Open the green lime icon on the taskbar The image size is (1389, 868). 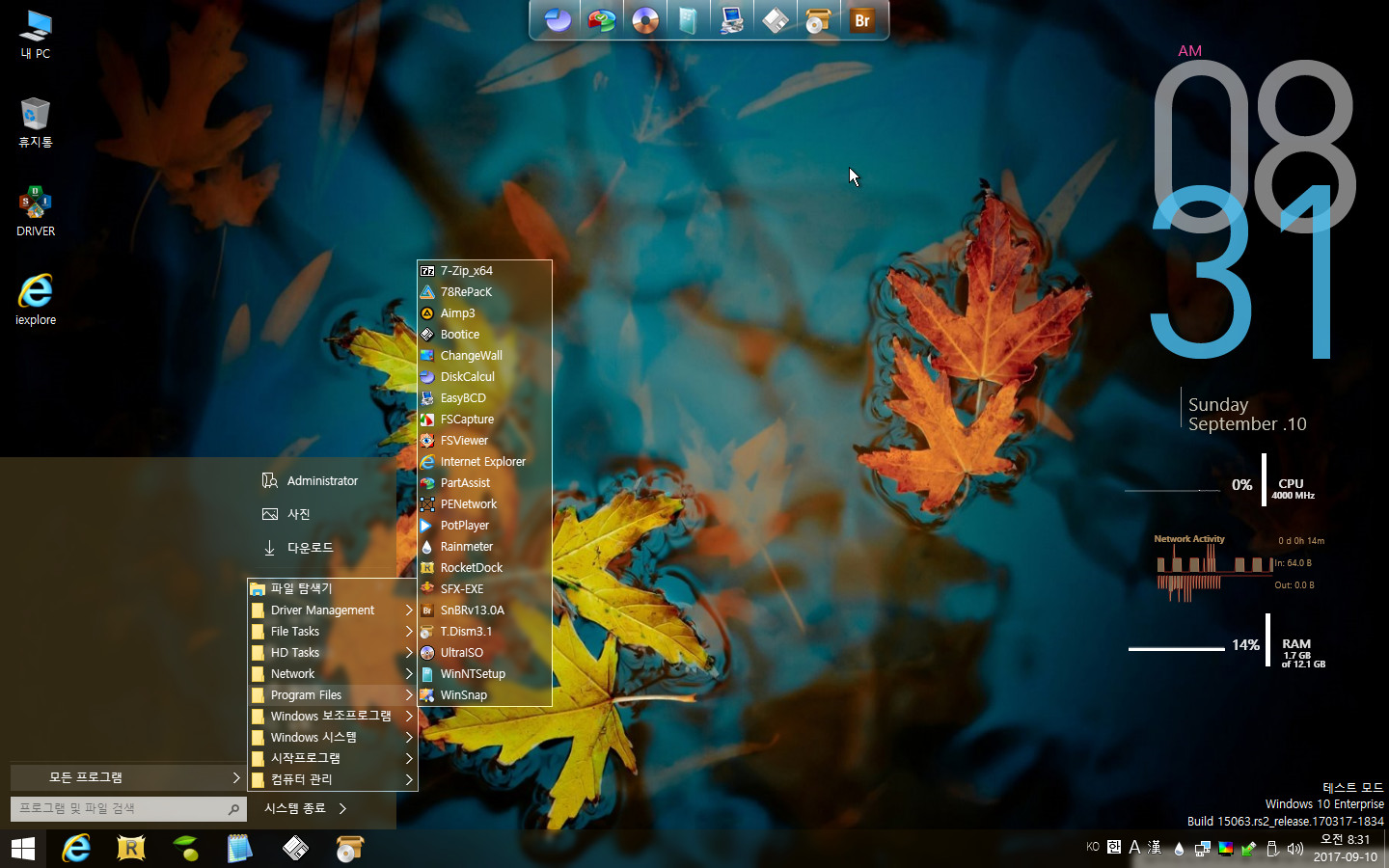(x=185, y=849)
